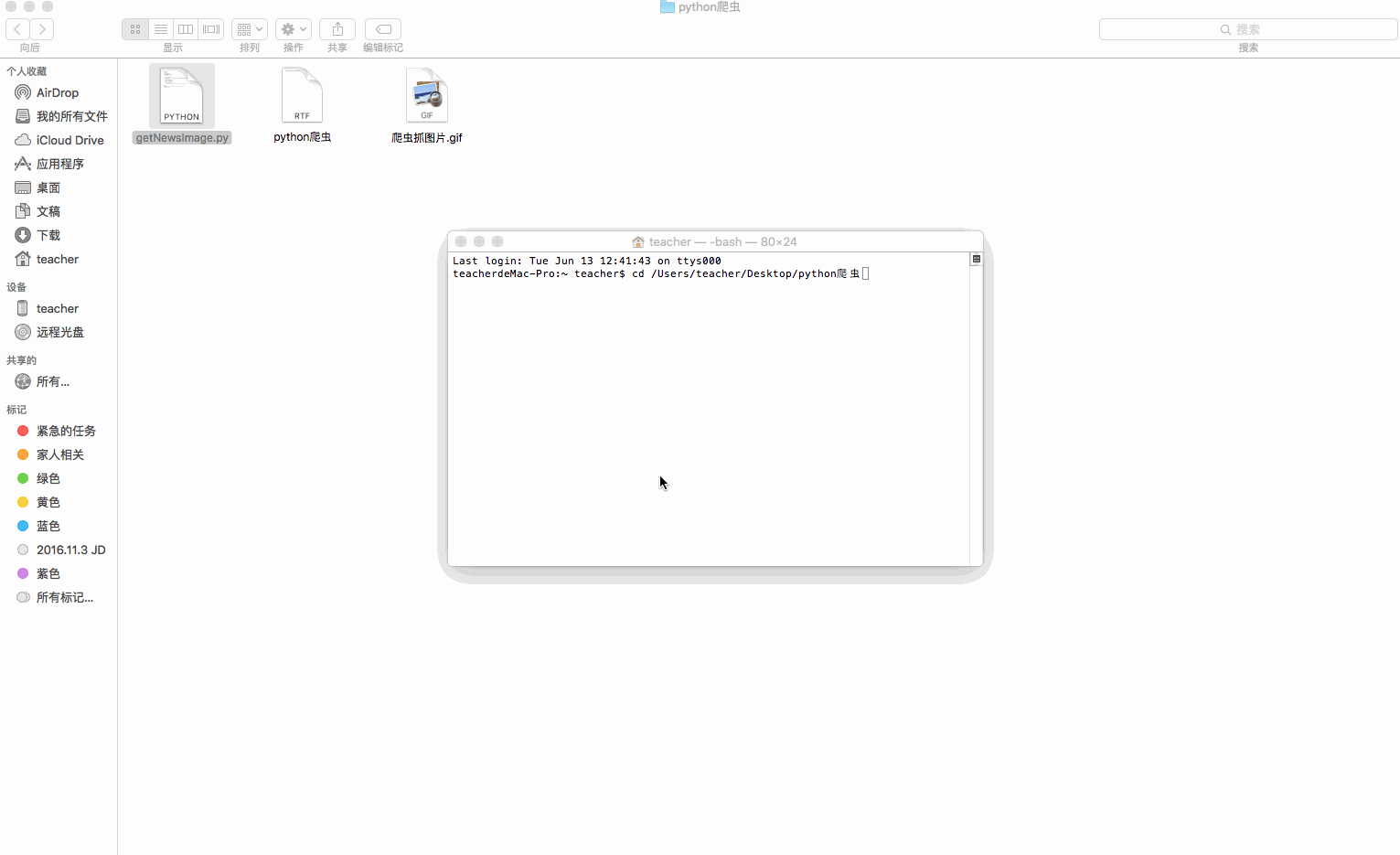
Task: Click the 设备 sidebar section header
Action: click(16, 287)
